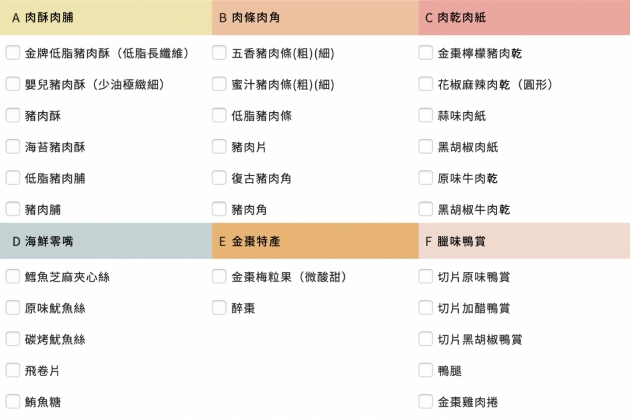The image size is (630, 420).
Task: Select the 碳烤魷魚絲 checkbox
Action: tap(13, 339)
